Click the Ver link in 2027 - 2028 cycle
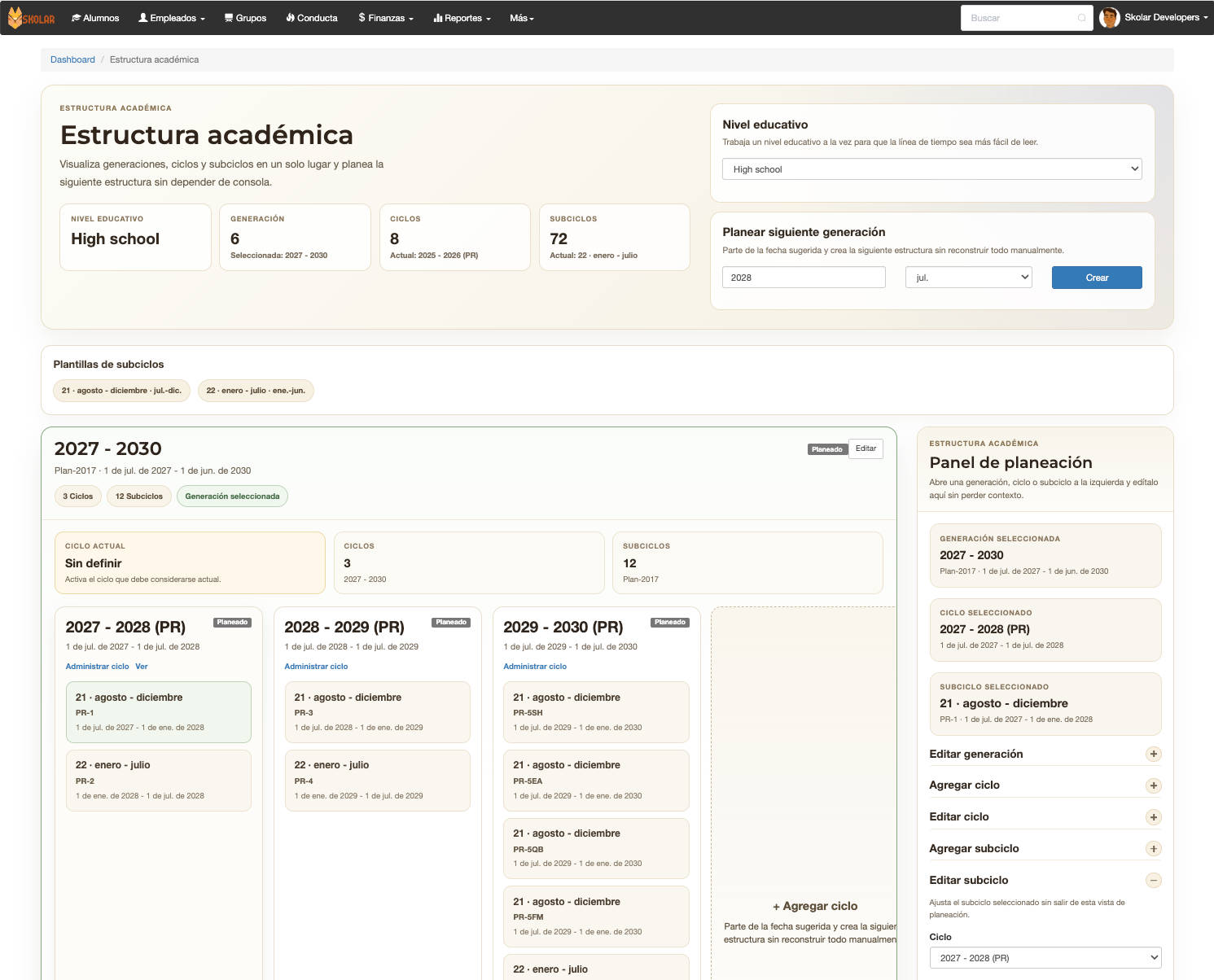This screenshot has width=1214, height=980. [142, 667]
